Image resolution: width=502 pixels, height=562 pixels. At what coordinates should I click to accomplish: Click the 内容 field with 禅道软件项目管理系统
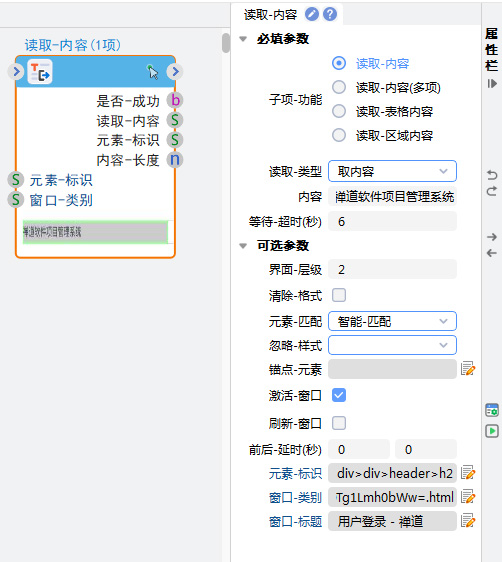click(392, 196)
